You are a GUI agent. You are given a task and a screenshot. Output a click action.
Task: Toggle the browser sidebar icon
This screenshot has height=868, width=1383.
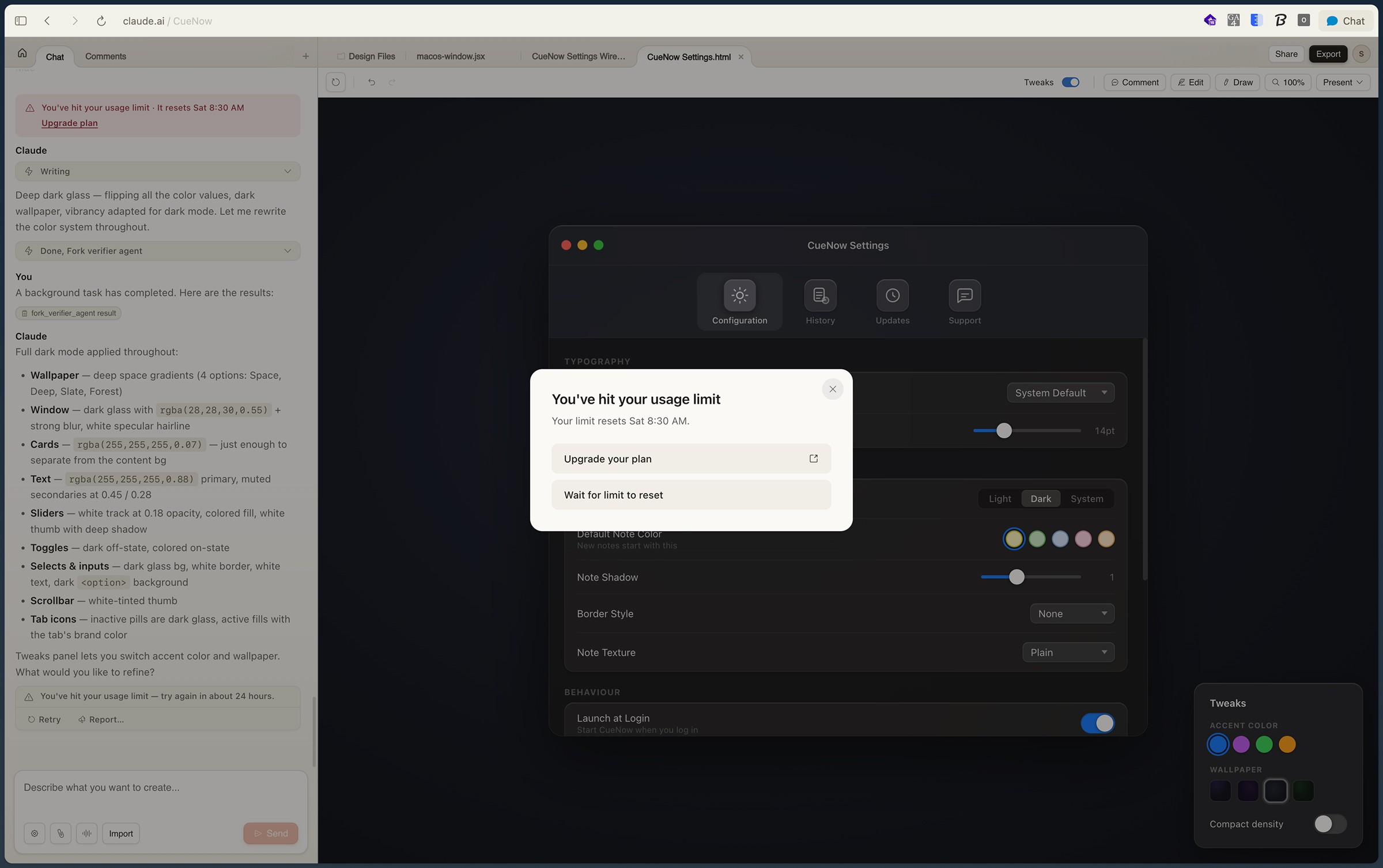[x=21, y=21]
